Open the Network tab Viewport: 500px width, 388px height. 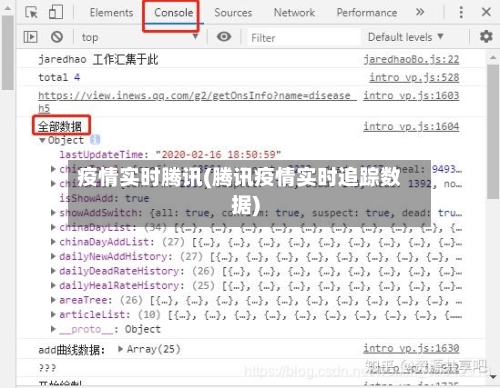point(294,13)
